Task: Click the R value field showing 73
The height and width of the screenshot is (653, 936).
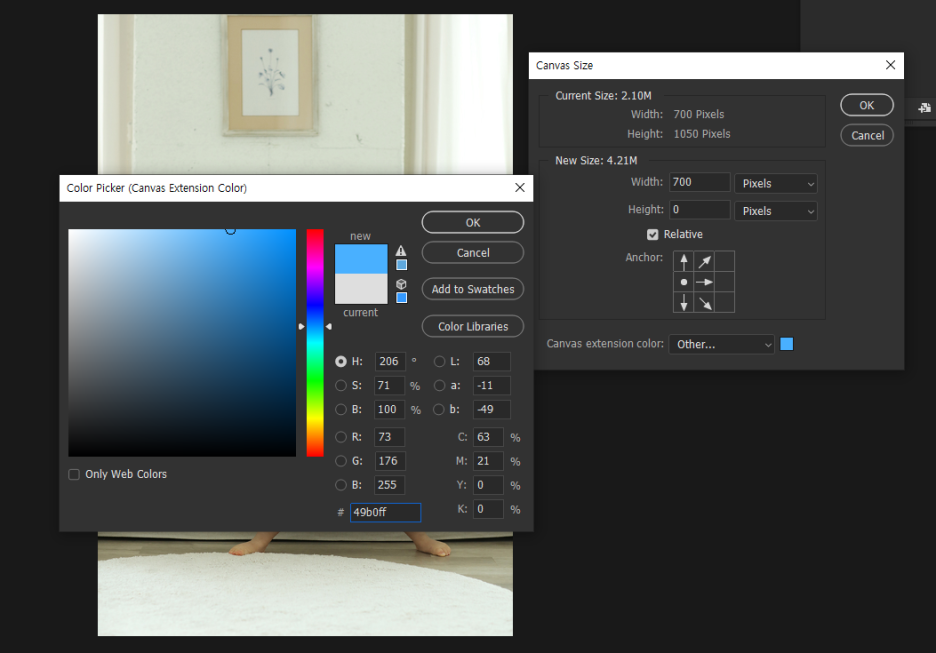Action: [x=390, y=437]
